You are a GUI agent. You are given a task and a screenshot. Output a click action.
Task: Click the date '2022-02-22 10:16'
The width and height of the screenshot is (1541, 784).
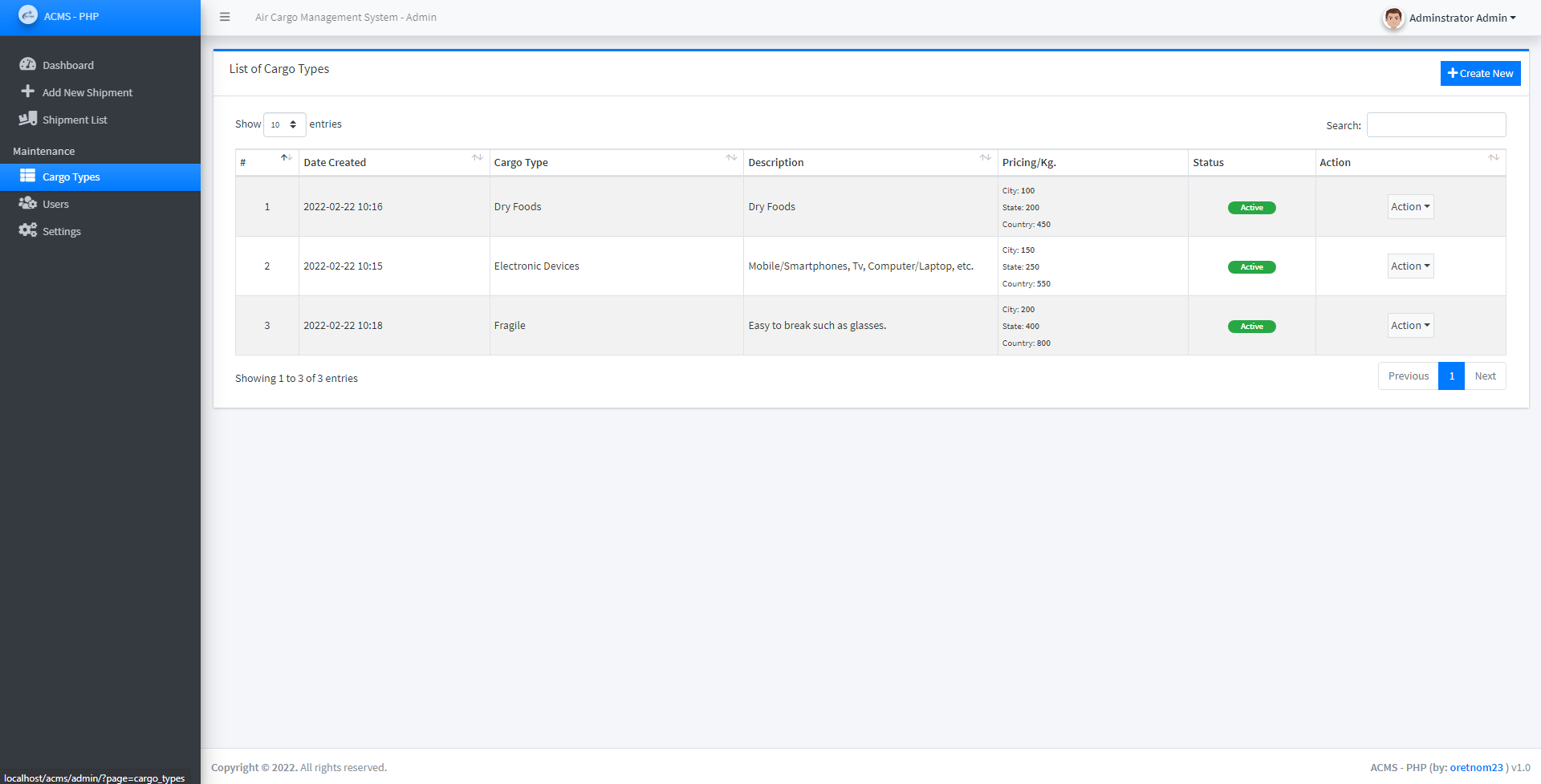tap(343, 206)
